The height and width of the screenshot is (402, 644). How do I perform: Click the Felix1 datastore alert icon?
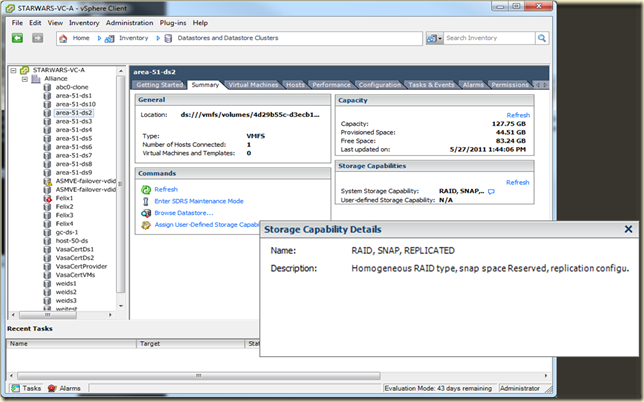click(x=47, y=198)
